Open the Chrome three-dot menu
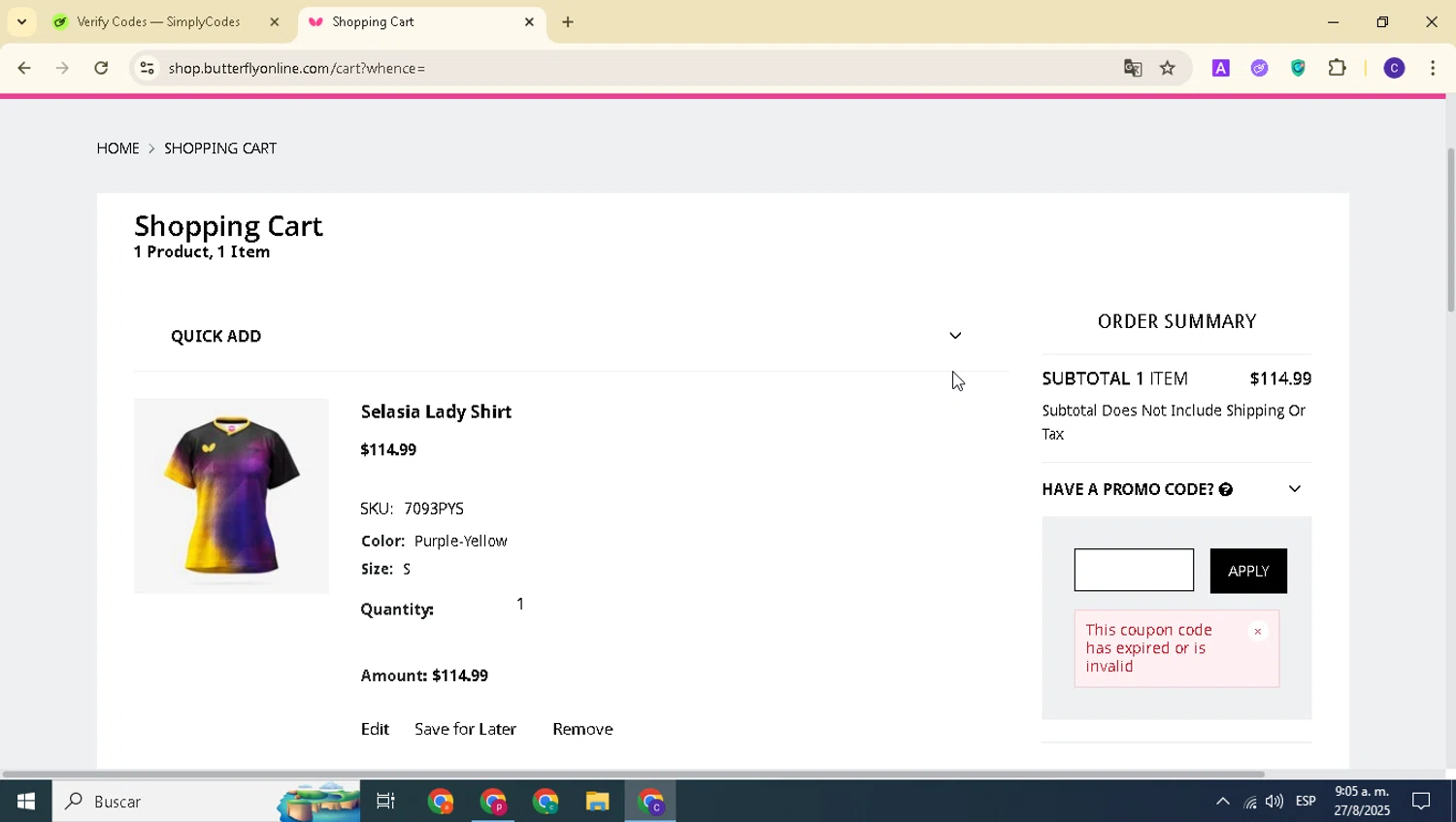 [x=1434, y=68]
